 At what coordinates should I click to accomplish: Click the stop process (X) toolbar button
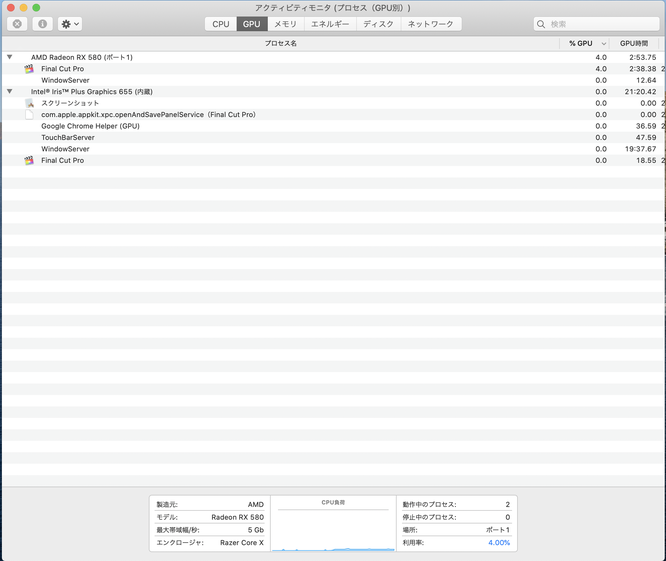[x=17, y=24]
